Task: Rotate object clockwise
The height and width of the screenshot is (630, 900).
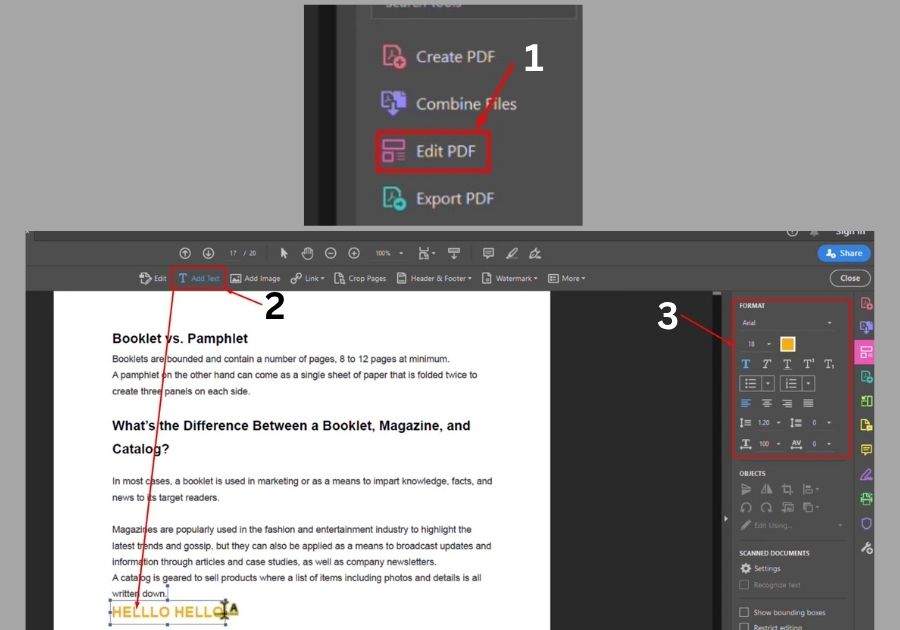Action: coord(766,508)
